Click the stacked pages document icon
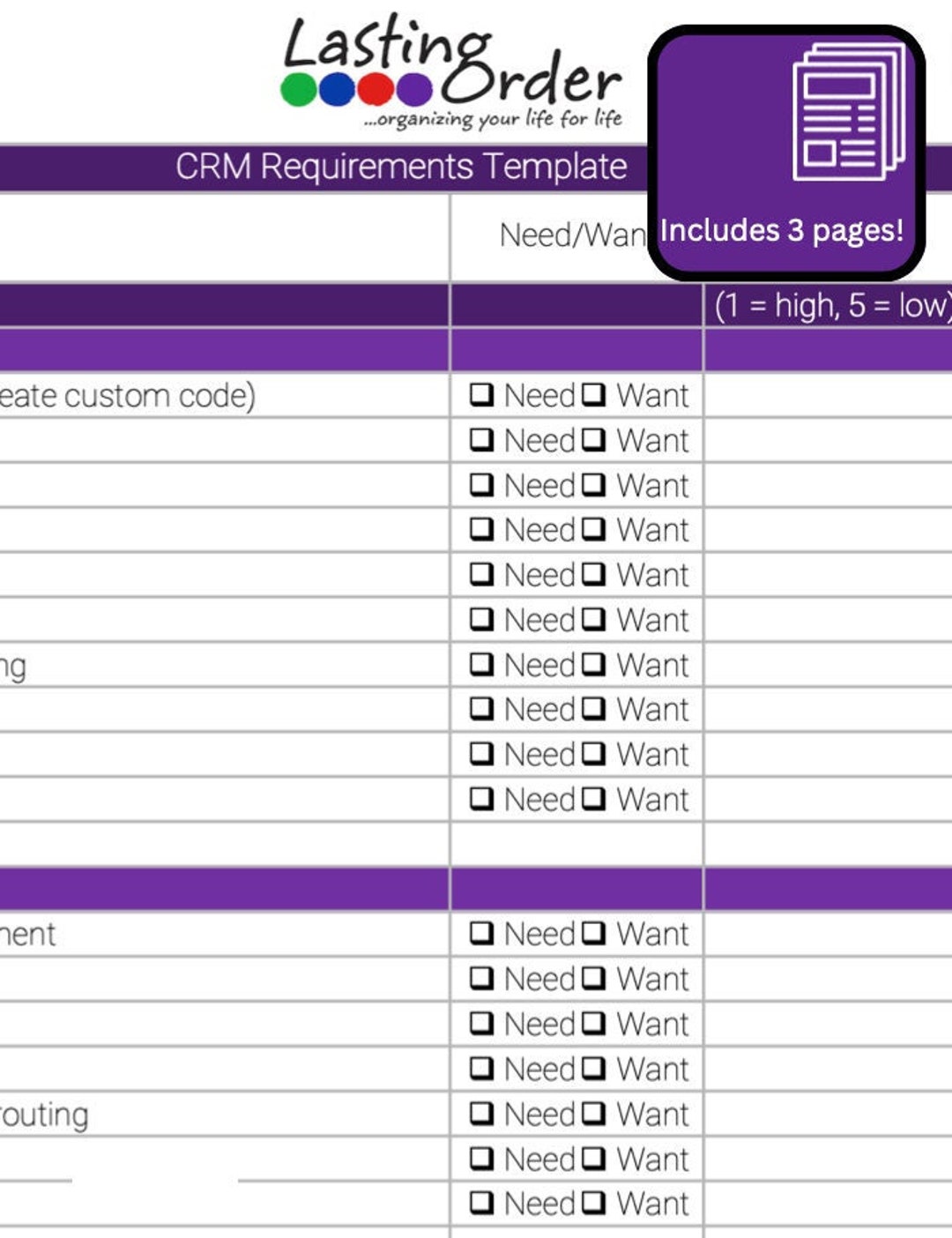 coord(848,112)
